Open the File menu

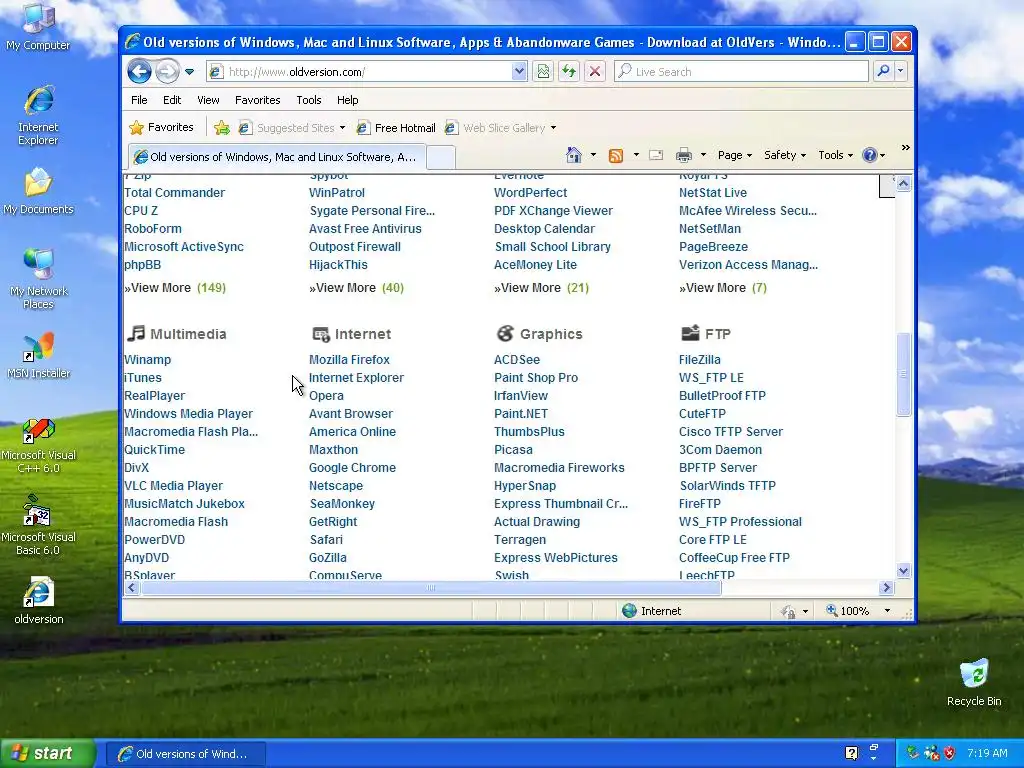139,100
